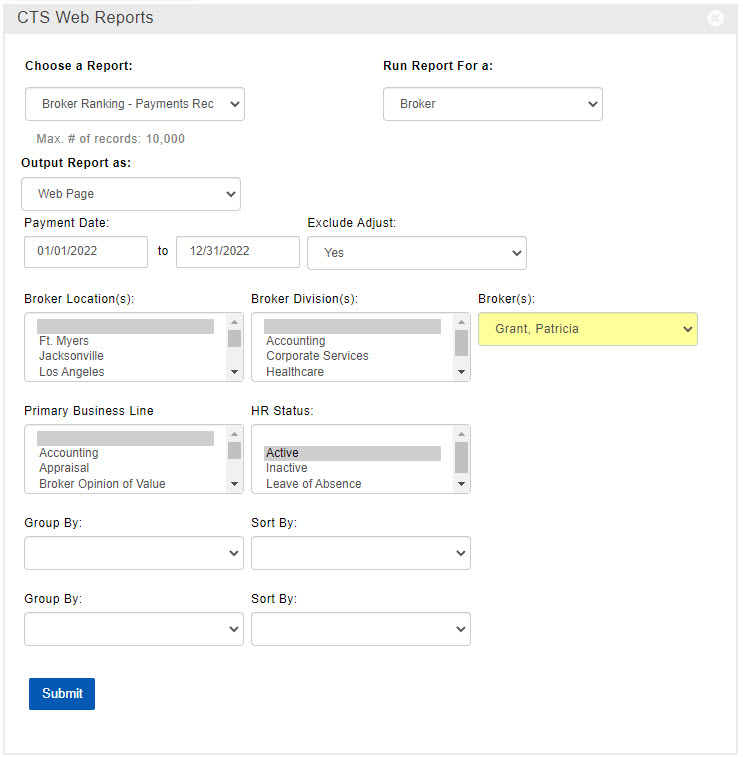Click the Submit button
This screenshot has width=743, height=757.
click(62, 694)
